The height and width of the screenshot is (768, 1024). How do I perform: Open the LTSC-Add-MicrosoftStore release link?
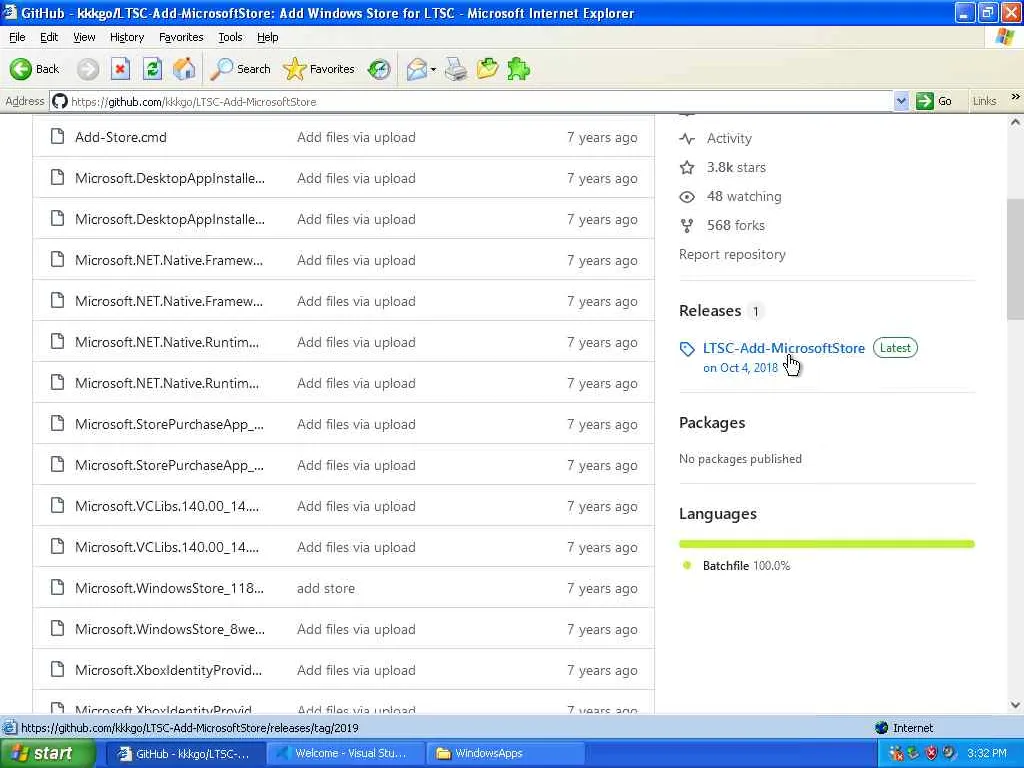784,348
